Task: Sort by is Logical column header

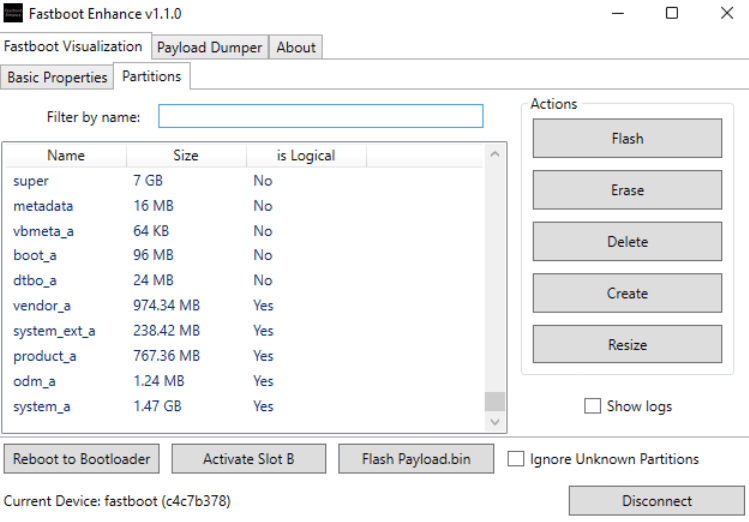Action: pos(306,155)
